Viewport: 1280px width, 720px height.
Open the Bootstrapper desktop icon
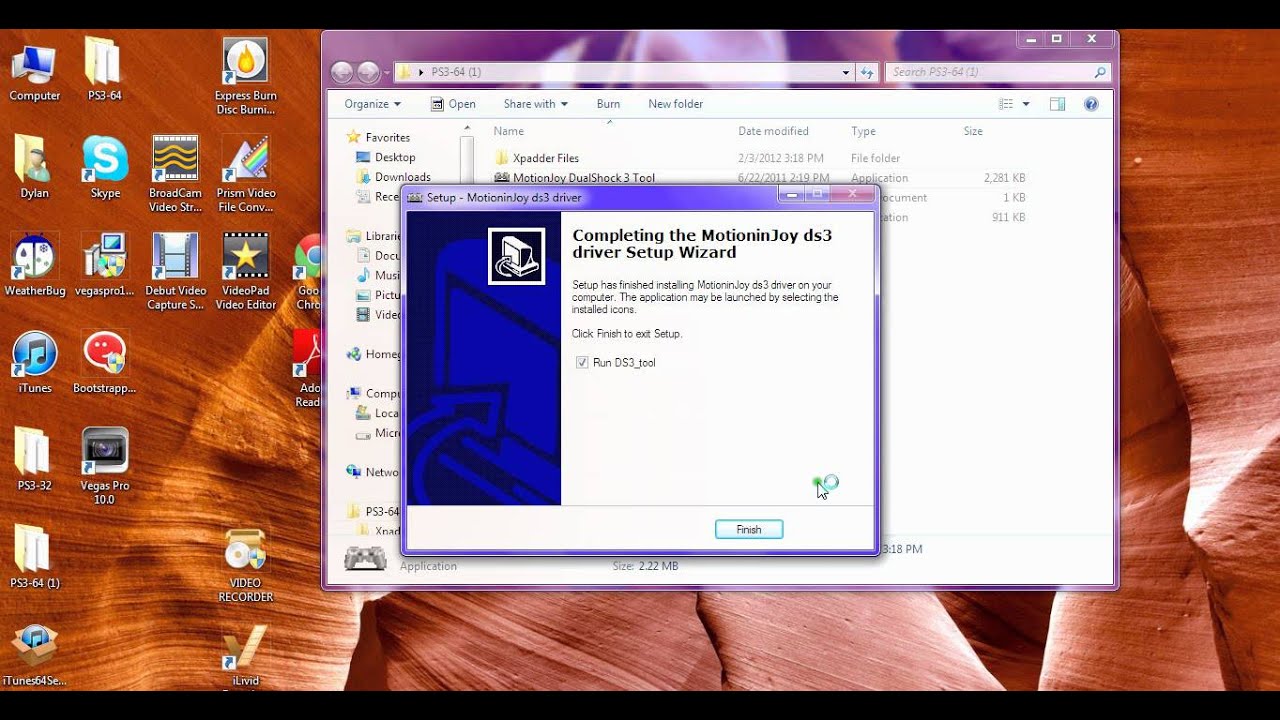[x=105, y=362]
